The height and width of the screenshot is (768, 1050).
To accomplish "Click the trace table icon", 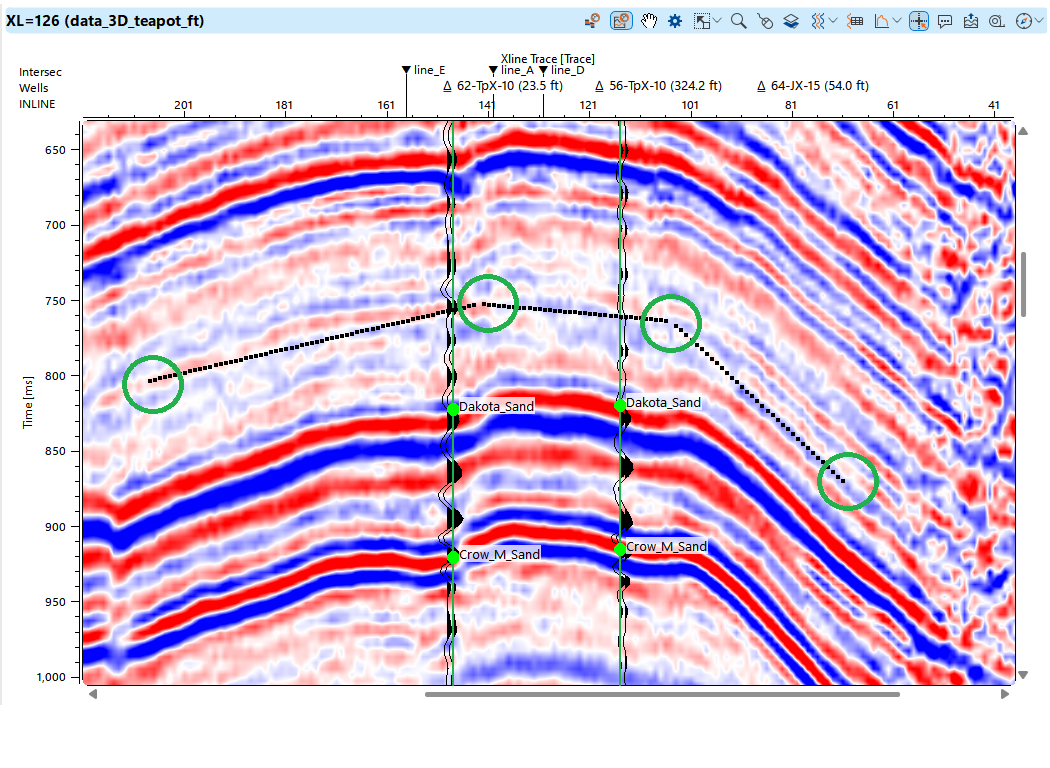I will pos(856,20).
